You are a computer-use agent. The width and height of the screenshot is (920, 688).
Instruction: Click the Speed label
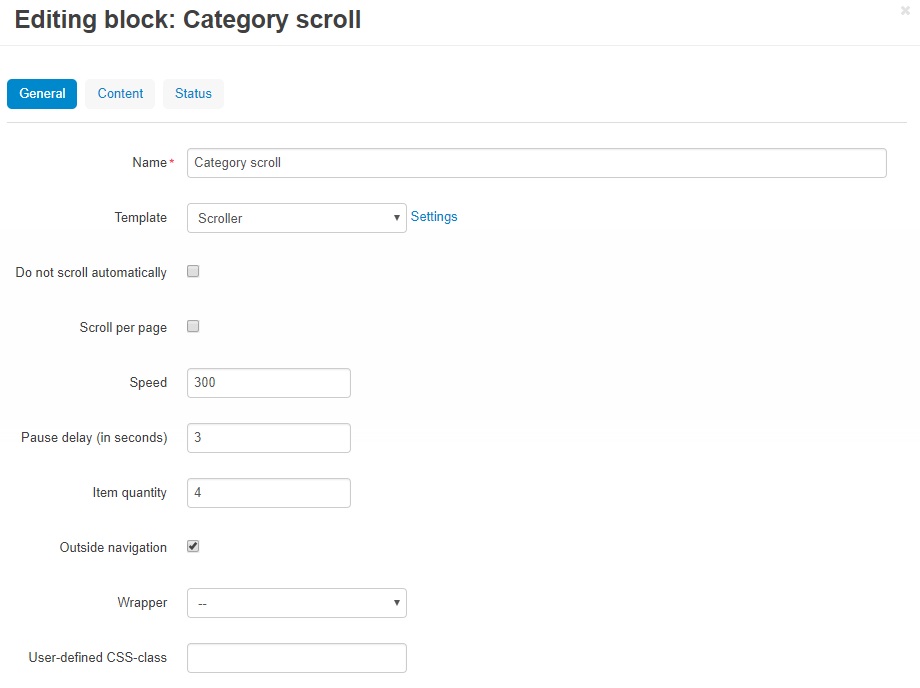coord(148,383)
